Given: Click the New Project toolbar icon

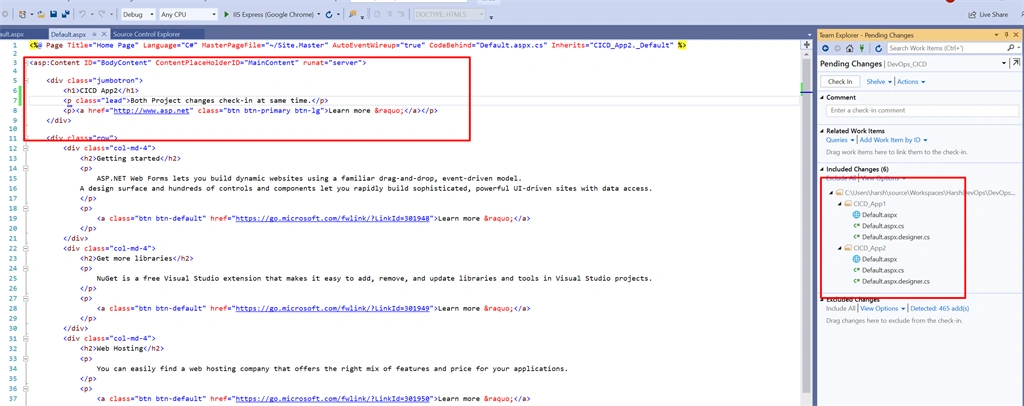Looking at the screenshot, I should pyautogui.click(x=22, y=14).
